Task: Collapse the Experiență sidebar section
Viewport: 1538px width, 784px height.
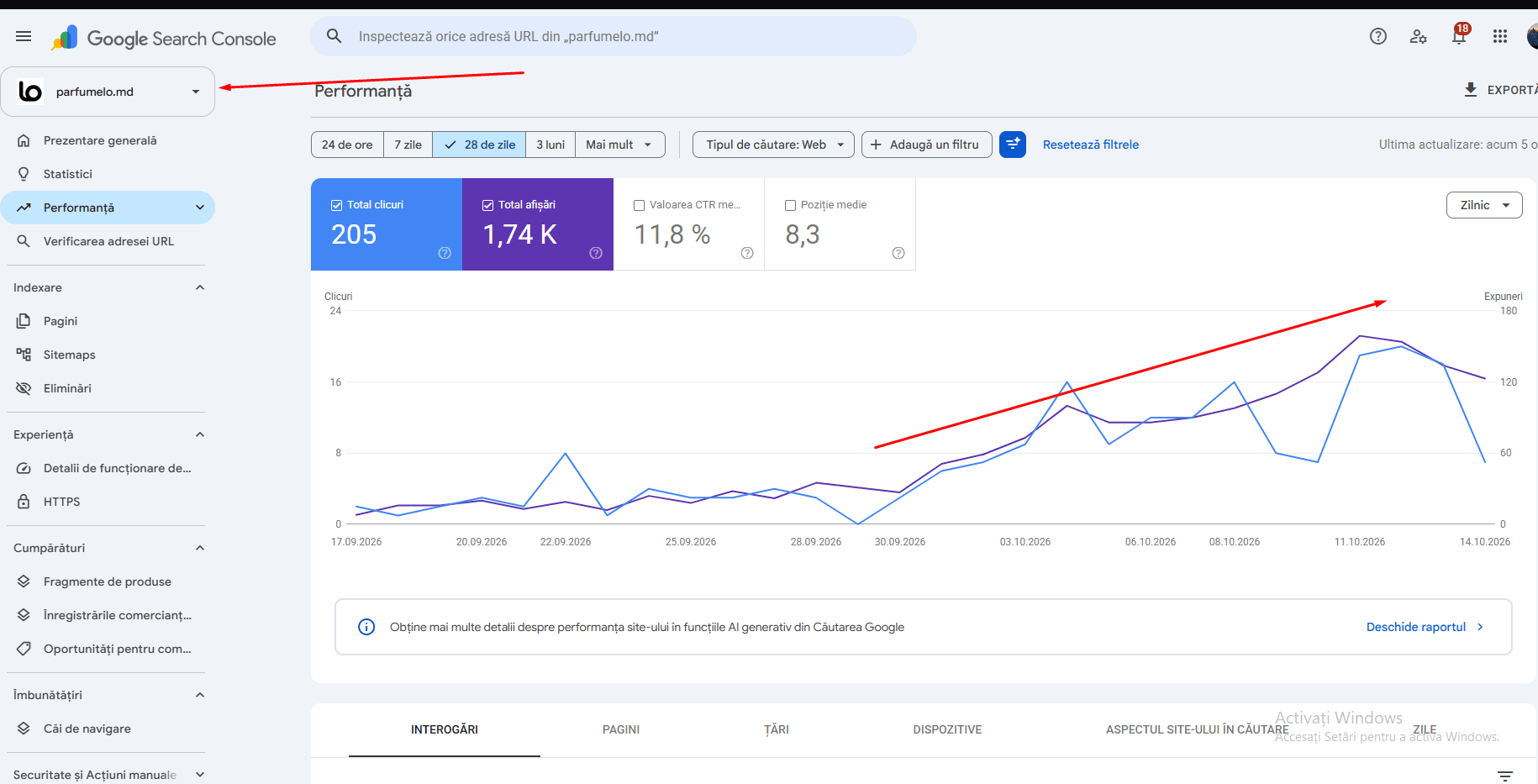Action: tap(200, 434)
